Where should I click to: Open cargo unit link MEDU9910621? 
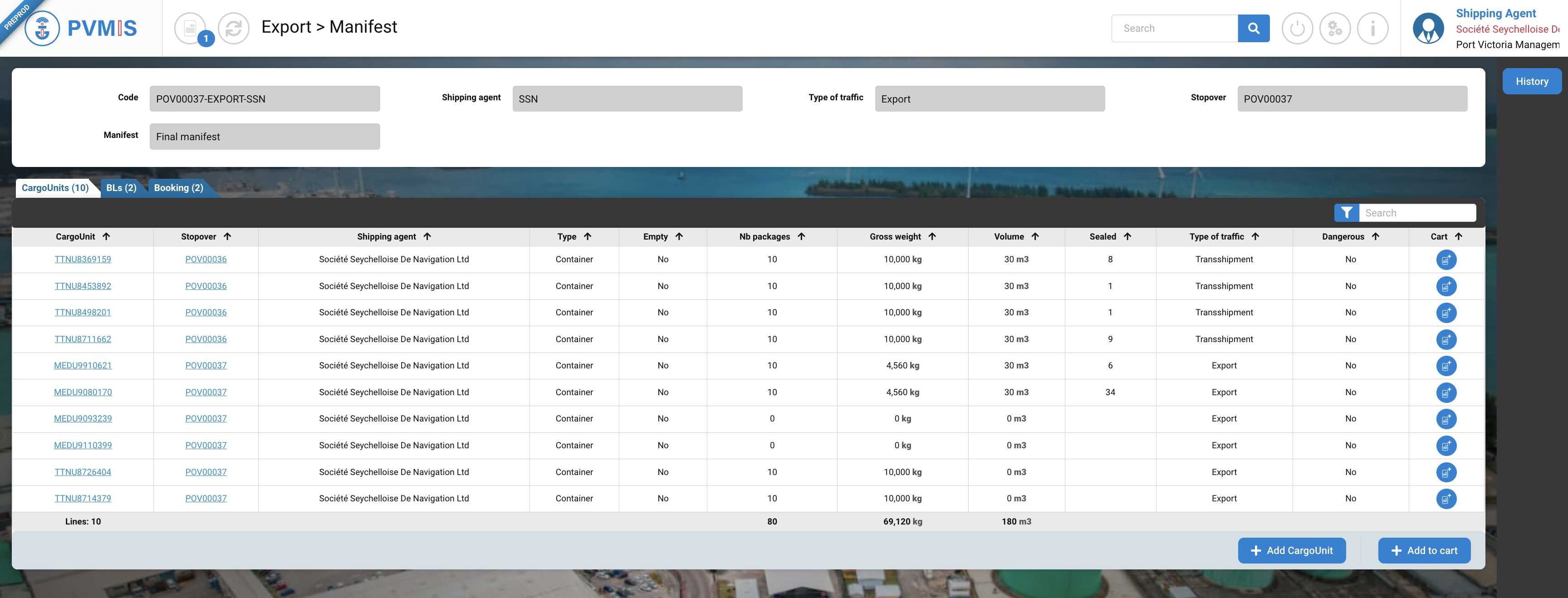pyautogui.click(x=83, y=365)
